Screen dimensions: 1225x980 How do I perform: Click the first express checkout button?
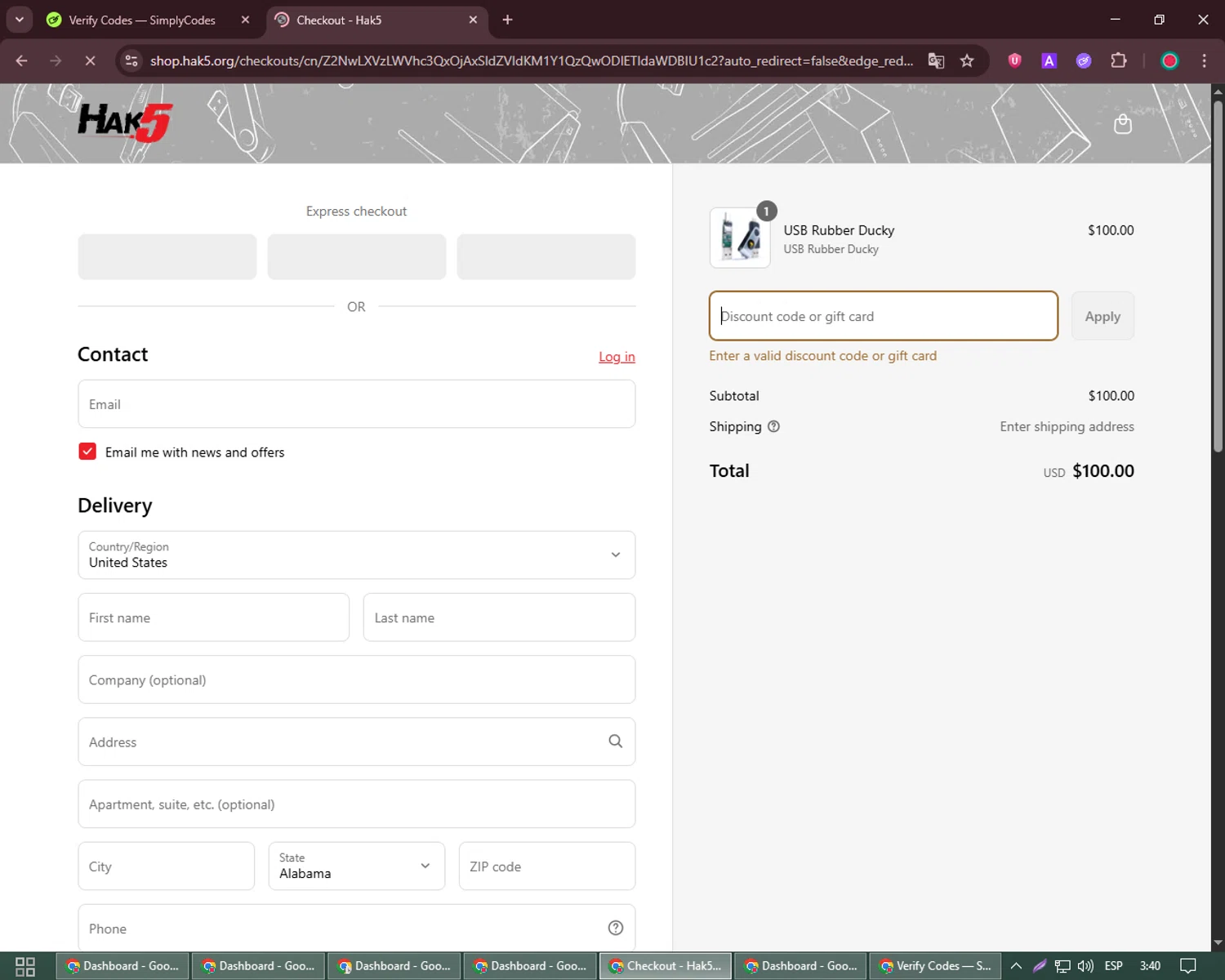pyautogui.click(x=167, y=256)
